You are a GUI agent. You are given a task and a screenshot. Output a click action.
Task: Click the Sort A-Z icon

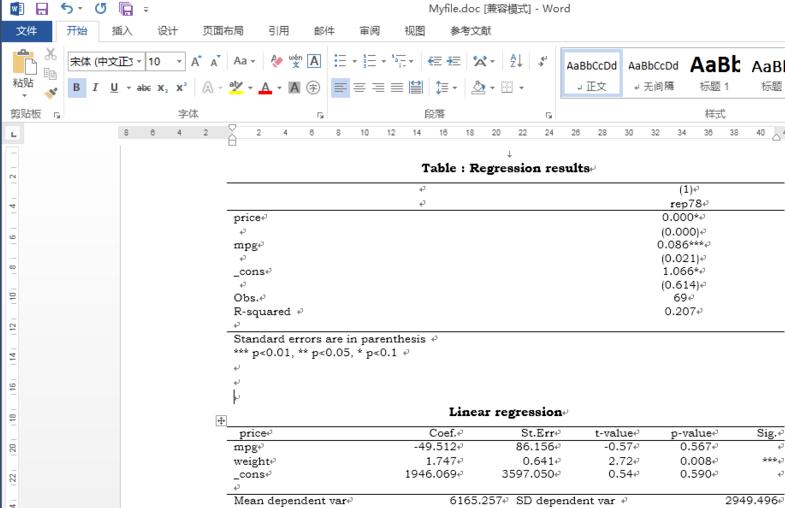pos(516,61)
